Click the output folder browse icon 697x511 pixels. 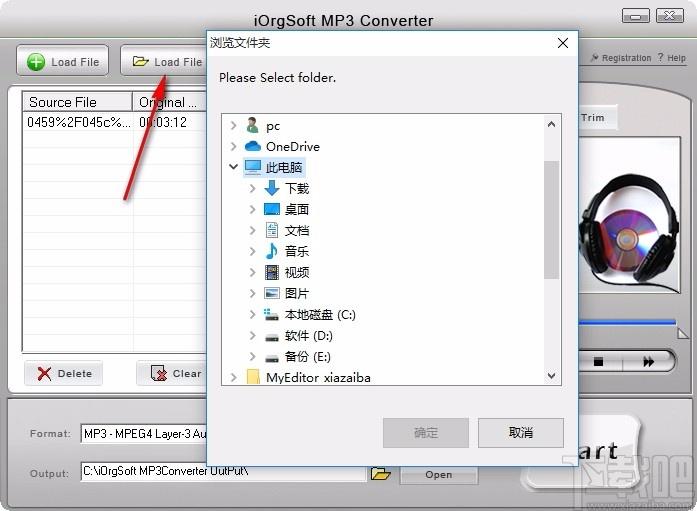click(x=380, y=473)
